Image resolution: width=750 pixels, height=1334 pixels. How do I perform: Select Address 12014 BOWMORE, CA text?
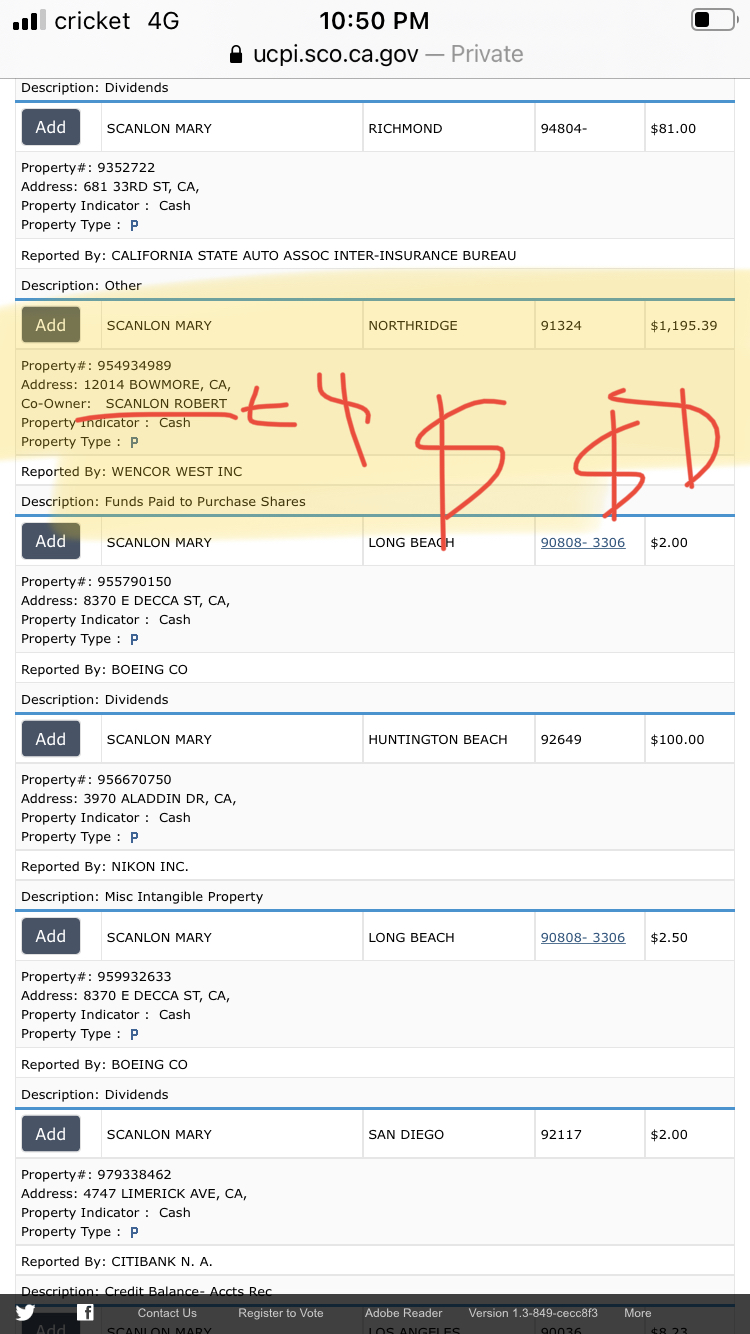[126, 385]
